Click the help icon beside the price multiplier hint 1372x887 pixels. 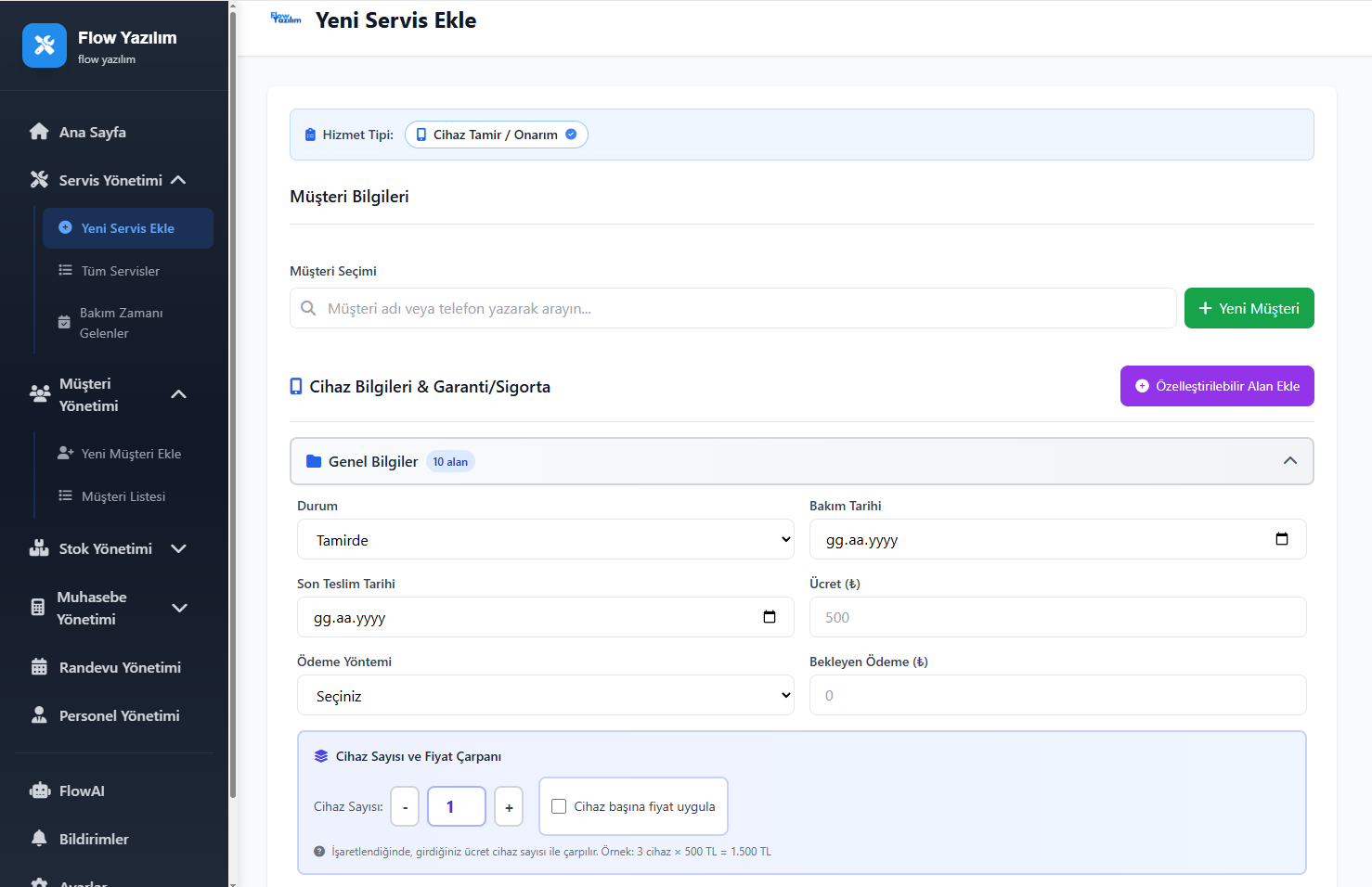[319, 852]
